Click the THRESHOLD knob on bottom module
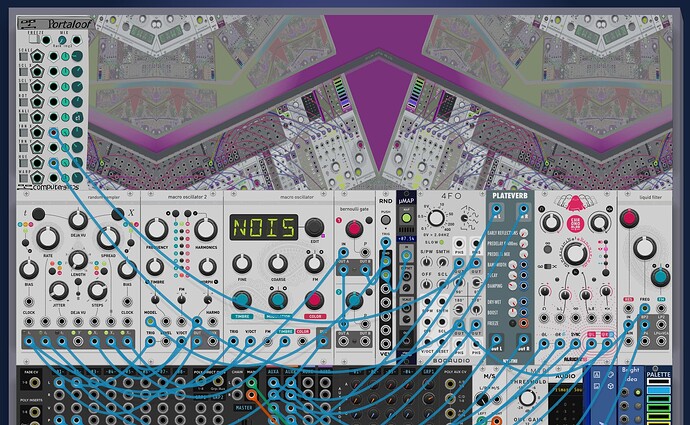 point(528,399)
